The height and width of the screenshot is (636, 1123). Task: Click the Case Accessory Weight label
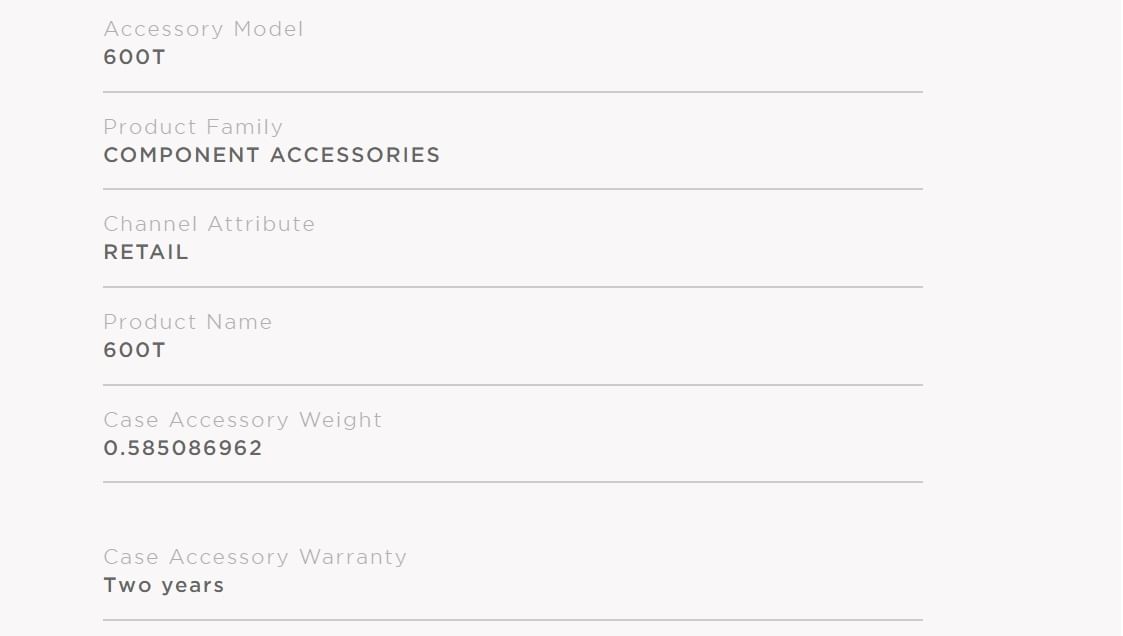(x=243, y=420)
